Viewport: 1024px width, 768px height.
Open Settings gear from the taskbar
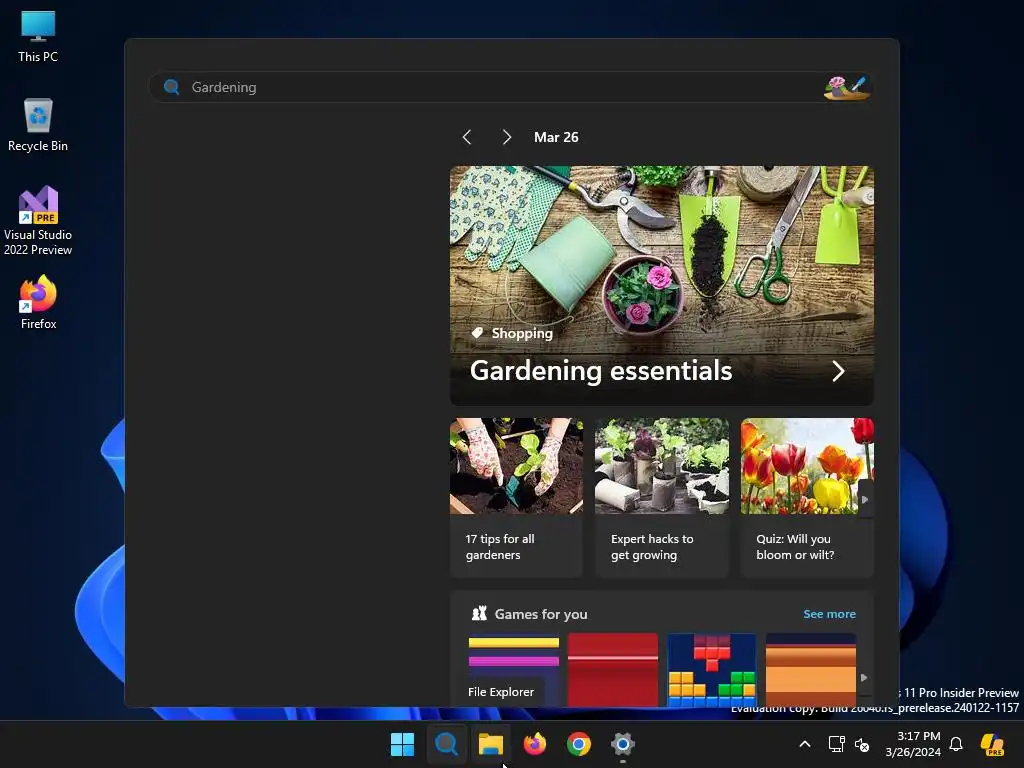click(623, 744)
